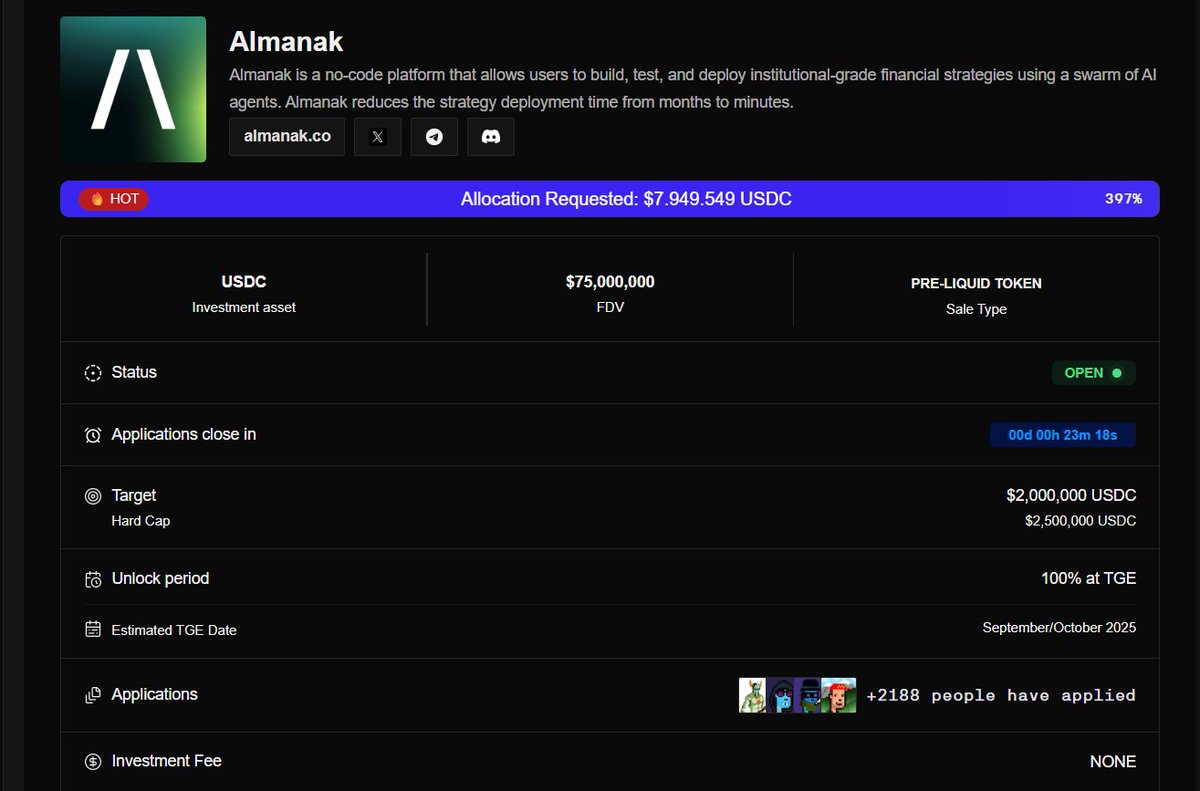Click the second applicant avatar (blue punk)

[x=780, y=695]
